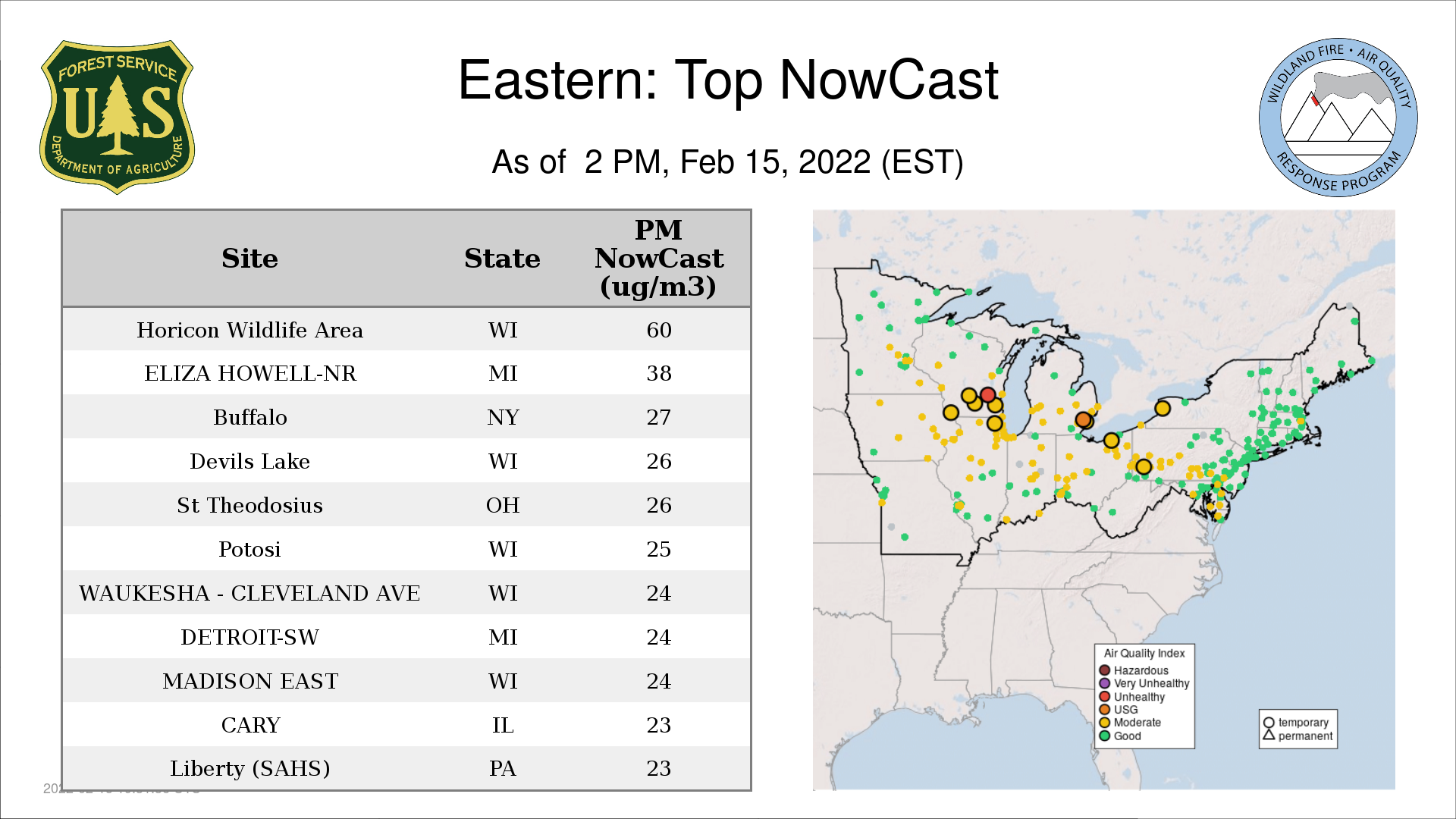Click the US Forest Service shield logo
The height and width of the screenshot is (819, 1456).
coord(117,118)
